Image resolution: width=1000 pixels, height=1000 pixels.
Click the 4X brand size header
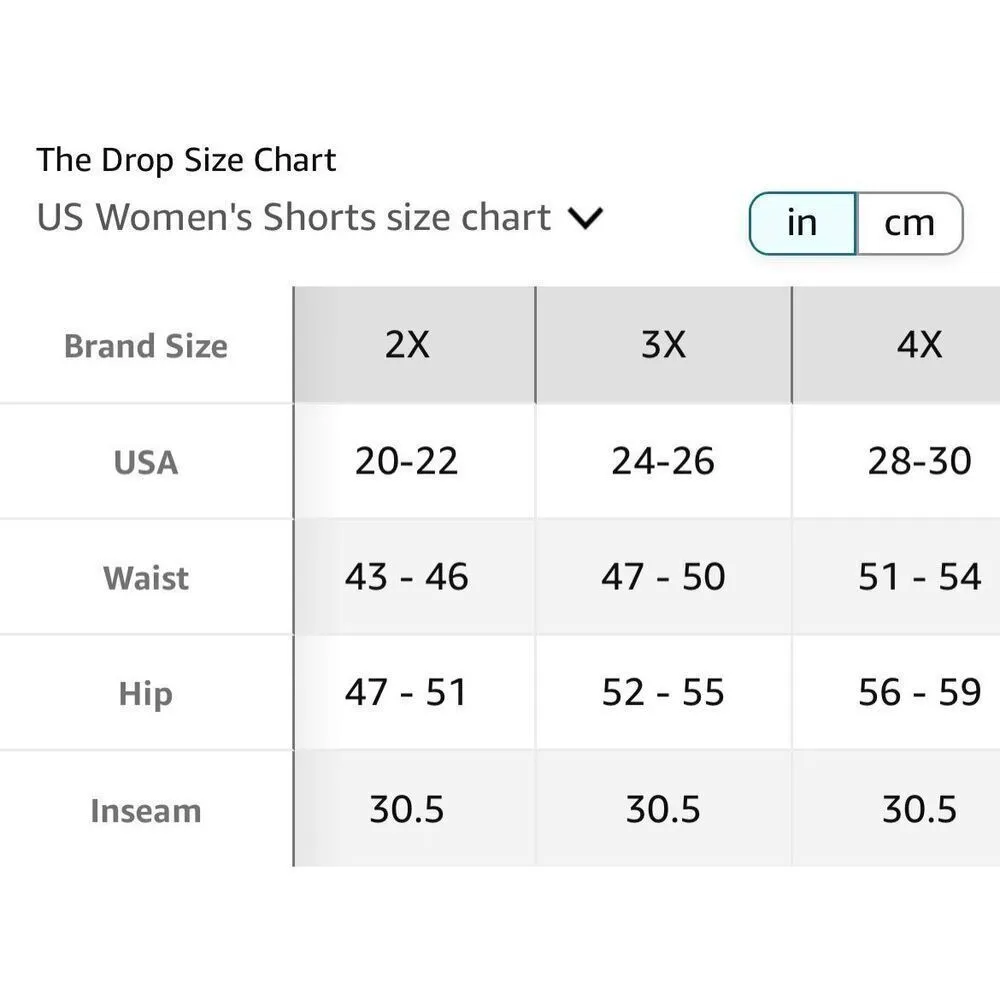coord(922,345)
